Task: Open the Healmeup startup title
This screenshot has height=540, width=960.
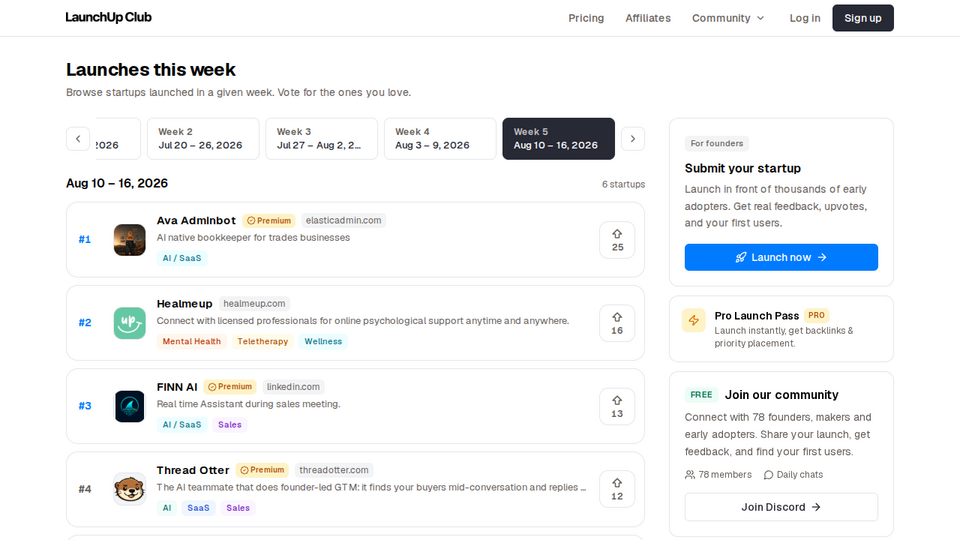Action: click(x=184, y=304)
